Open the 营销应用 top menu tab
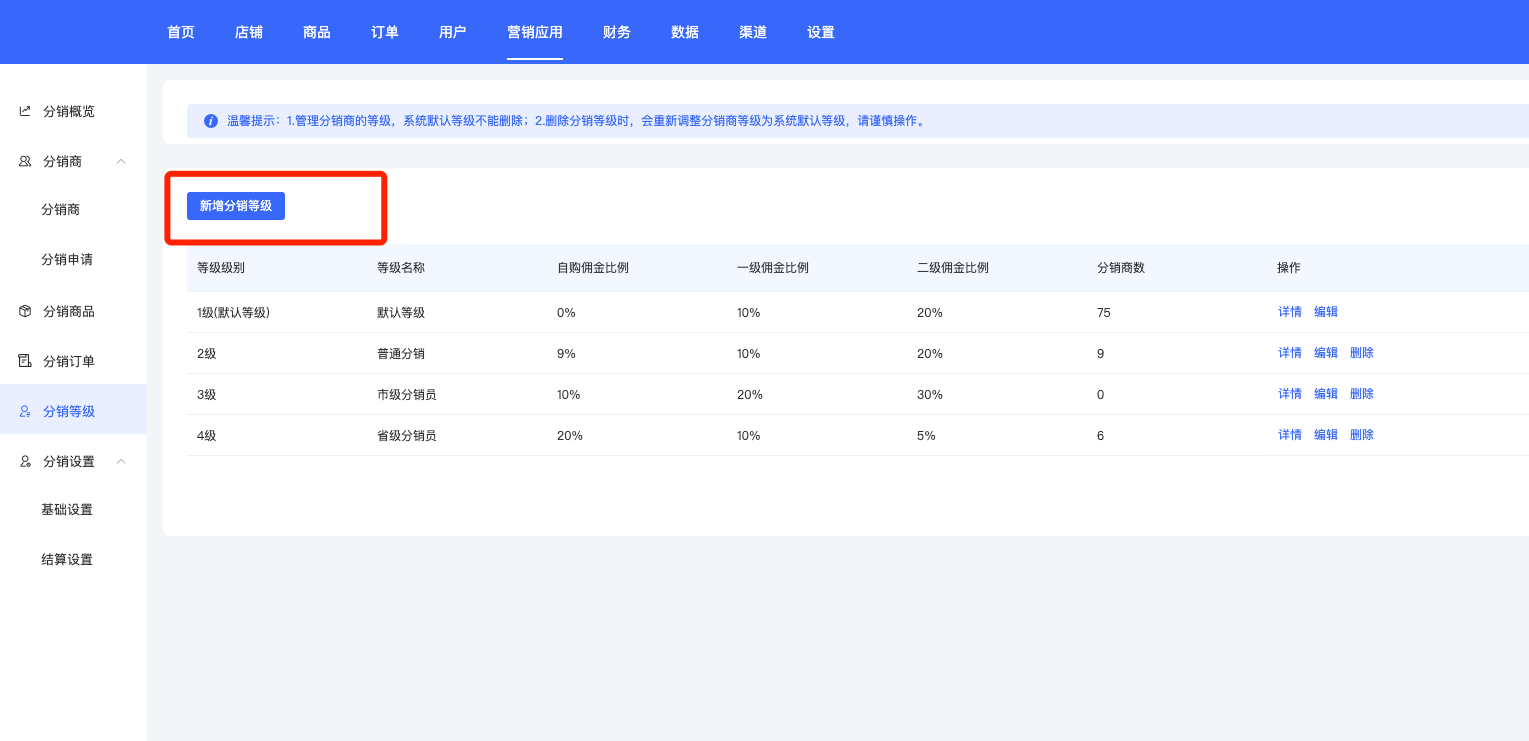The width and height of the screenshot is (1529, 741). (534, 32)
